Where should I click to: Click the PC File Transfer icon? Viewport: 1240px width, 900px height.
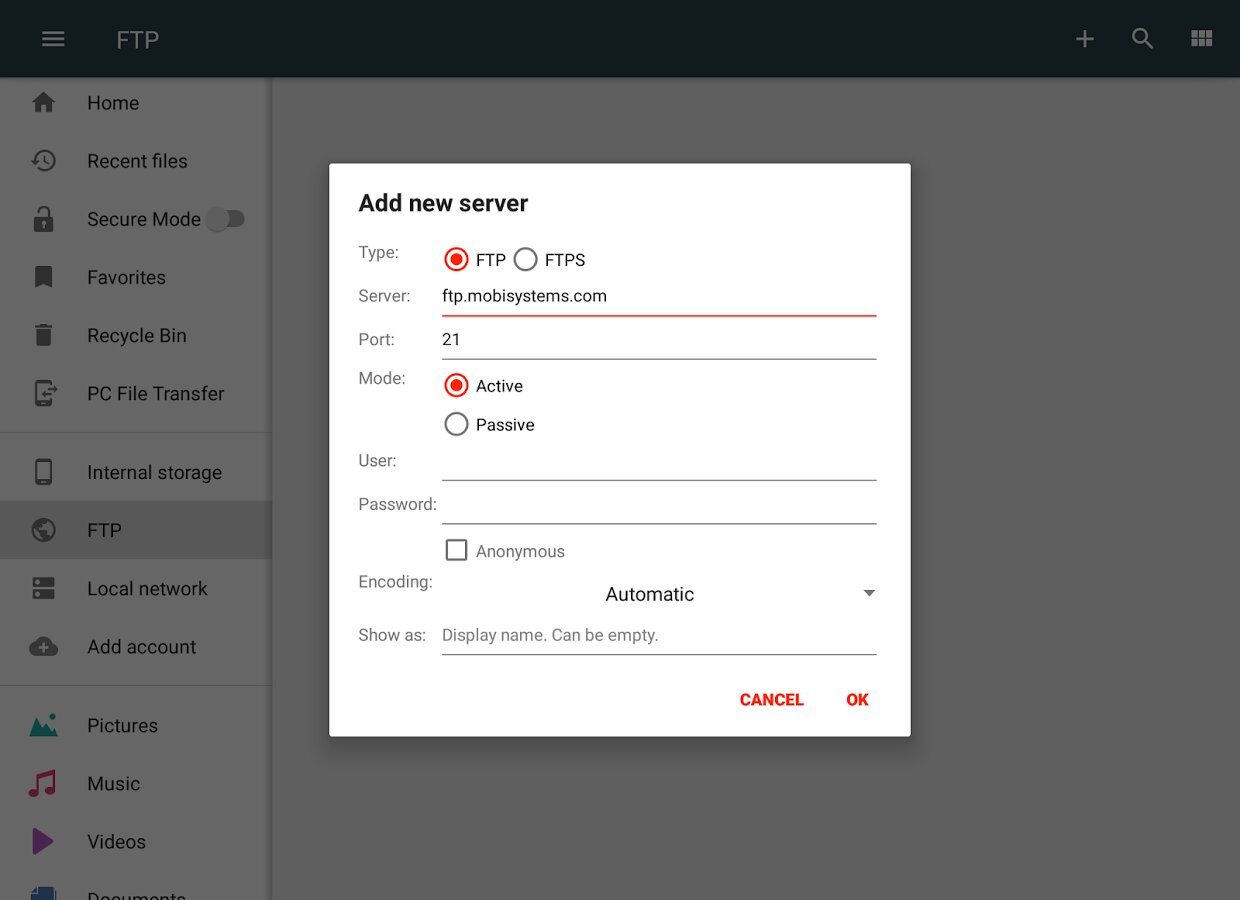[44, 393]
